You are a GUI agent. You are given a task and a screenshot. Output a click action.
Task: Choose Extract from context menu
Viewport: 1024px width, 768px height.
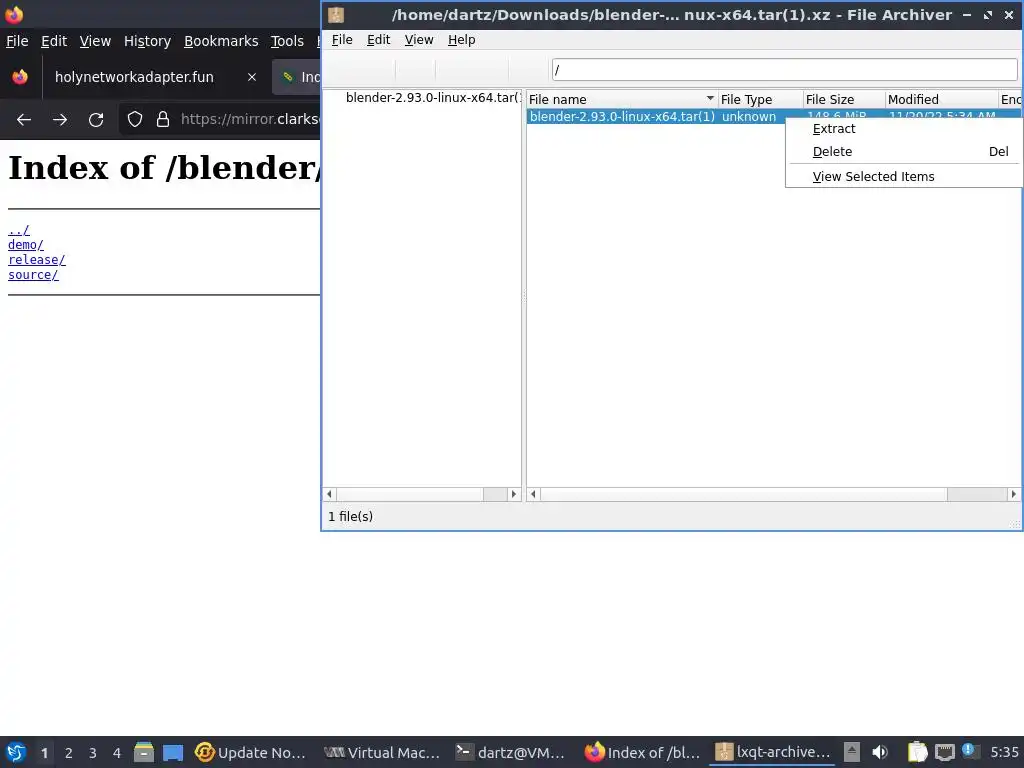point(834,129)
